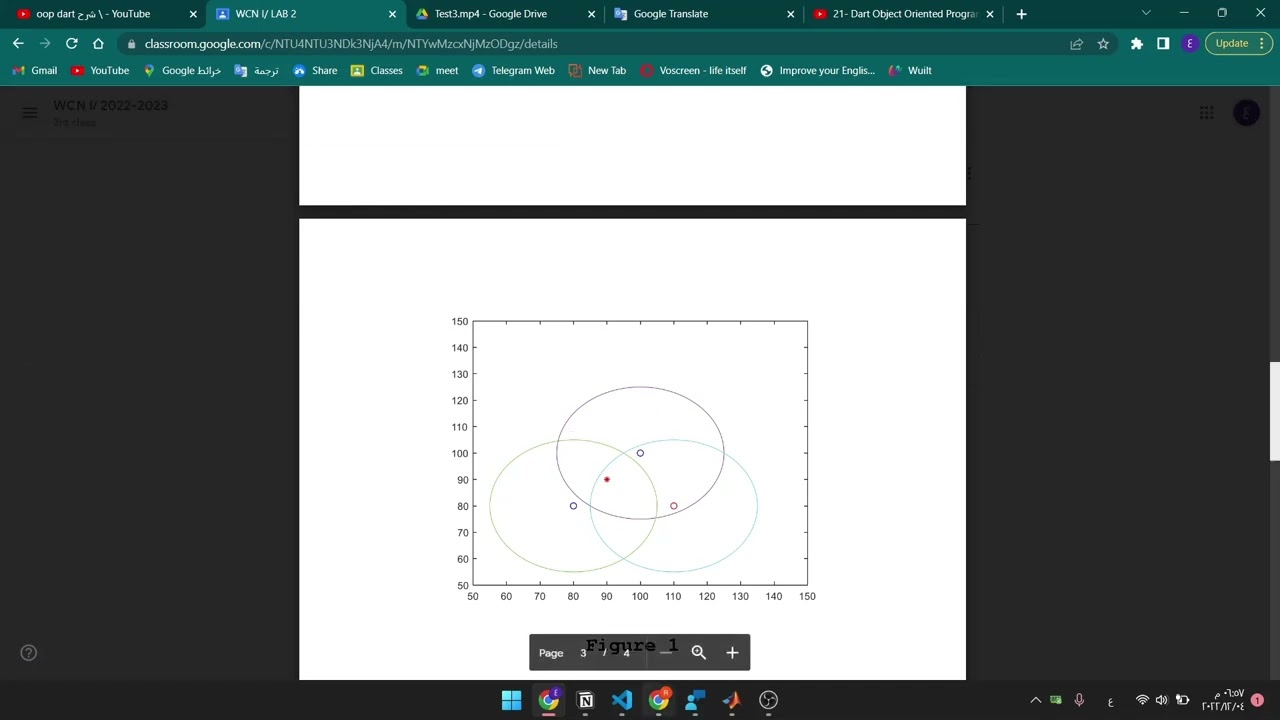Switch to second Chrome profile window

(659, 700)
